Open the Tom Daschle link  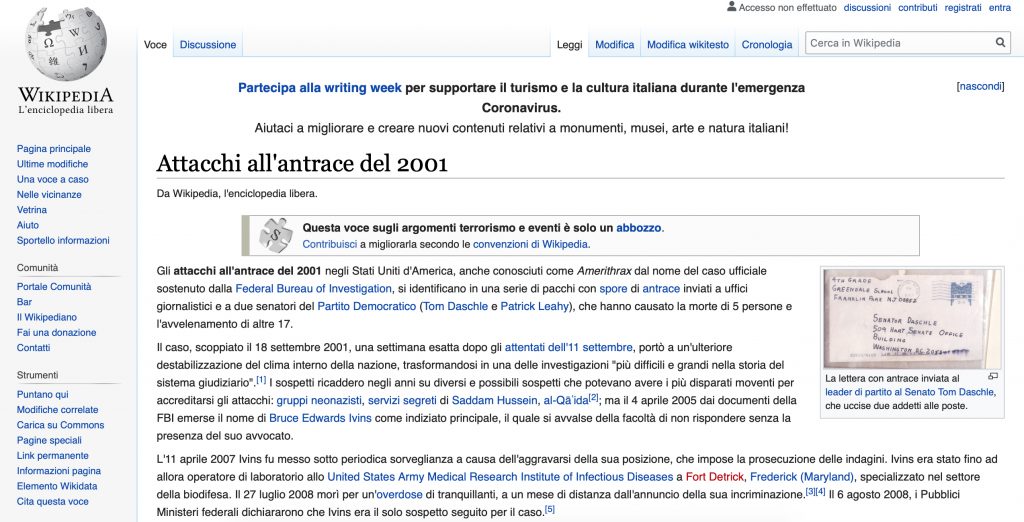pos(455,306)
